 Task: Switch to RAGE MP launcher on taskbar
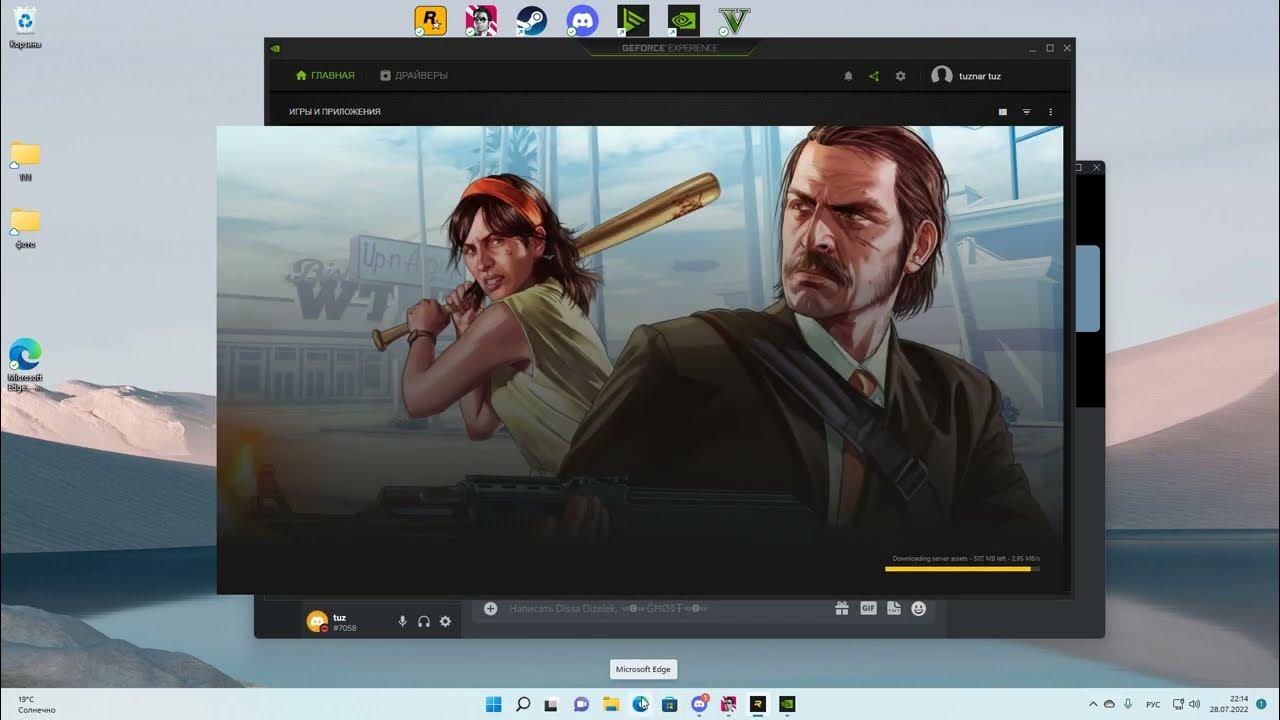(758, 704)
